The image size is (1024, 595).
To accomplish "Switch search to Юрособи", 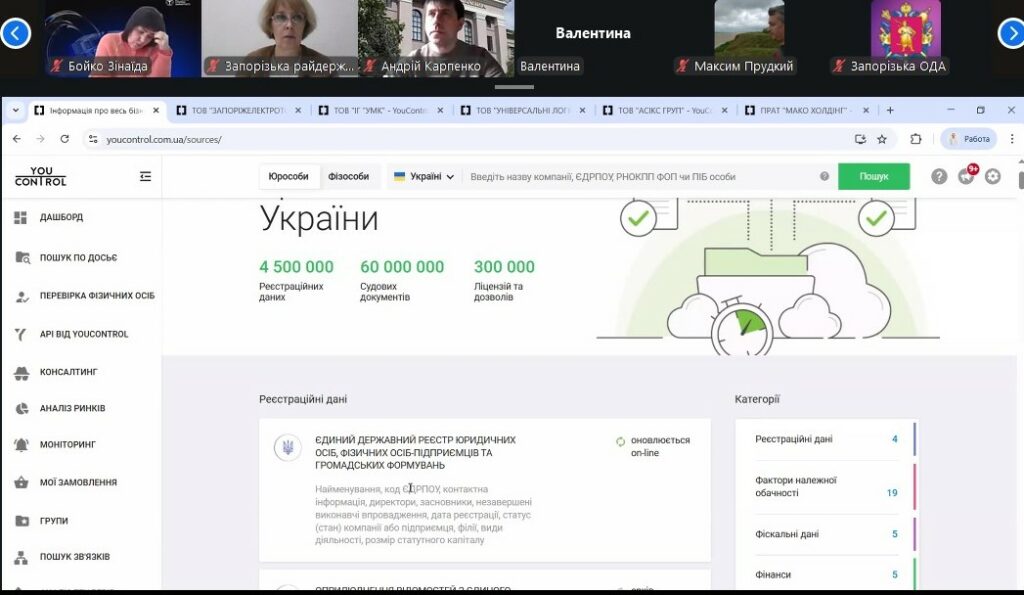I will pos(290,176).
